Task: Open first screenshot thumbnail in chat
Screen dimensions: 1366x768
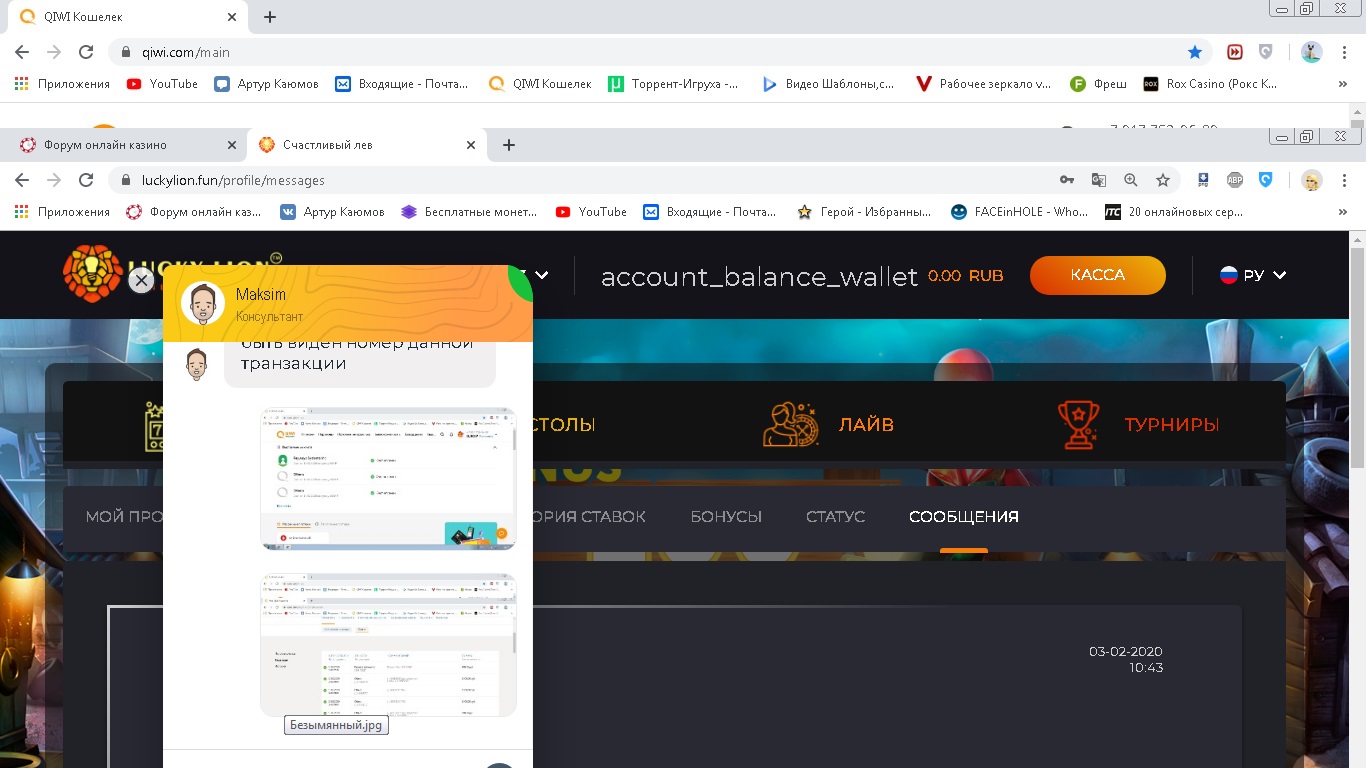Action: pyautogui.click(x=388, y=478)
